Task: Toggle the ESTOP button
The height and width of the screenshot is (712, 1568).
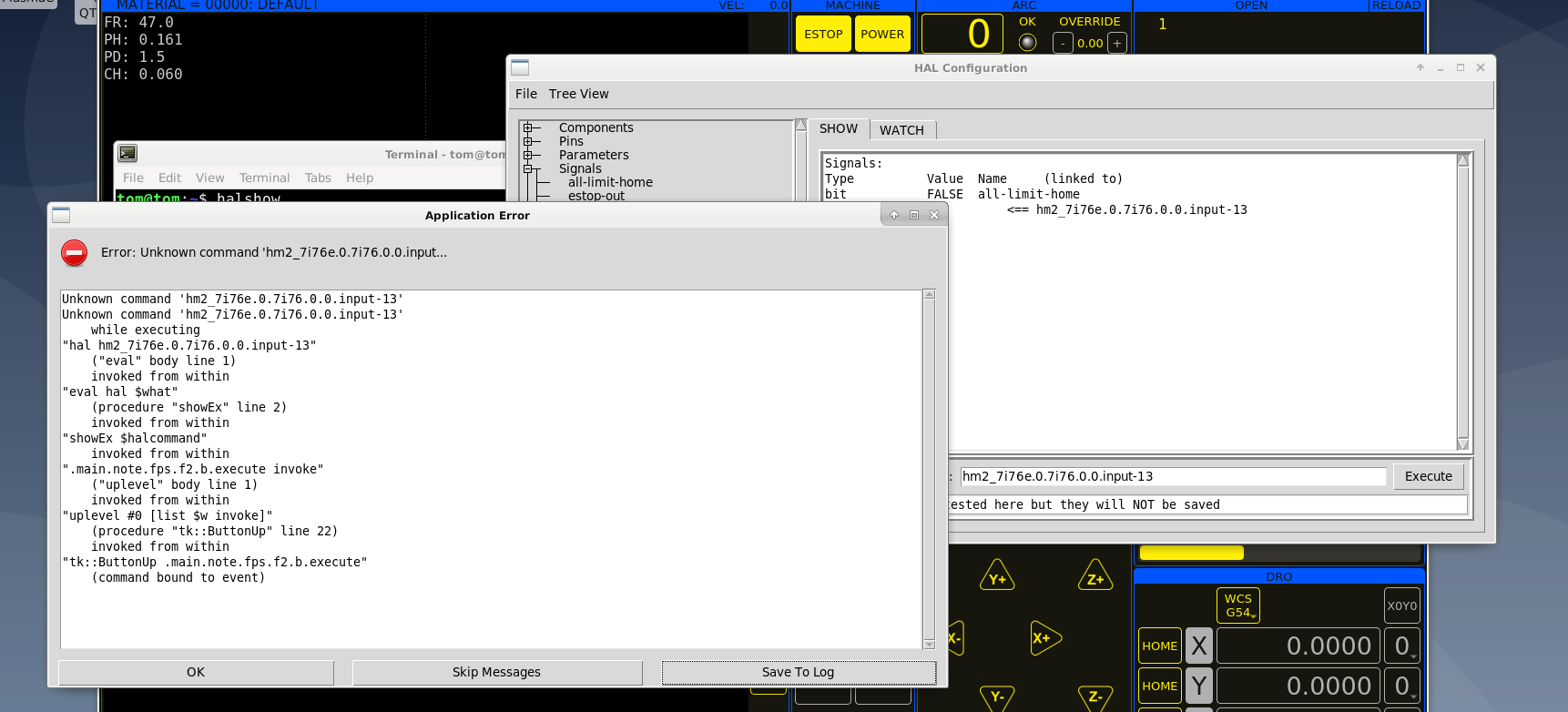Action: 823,35
